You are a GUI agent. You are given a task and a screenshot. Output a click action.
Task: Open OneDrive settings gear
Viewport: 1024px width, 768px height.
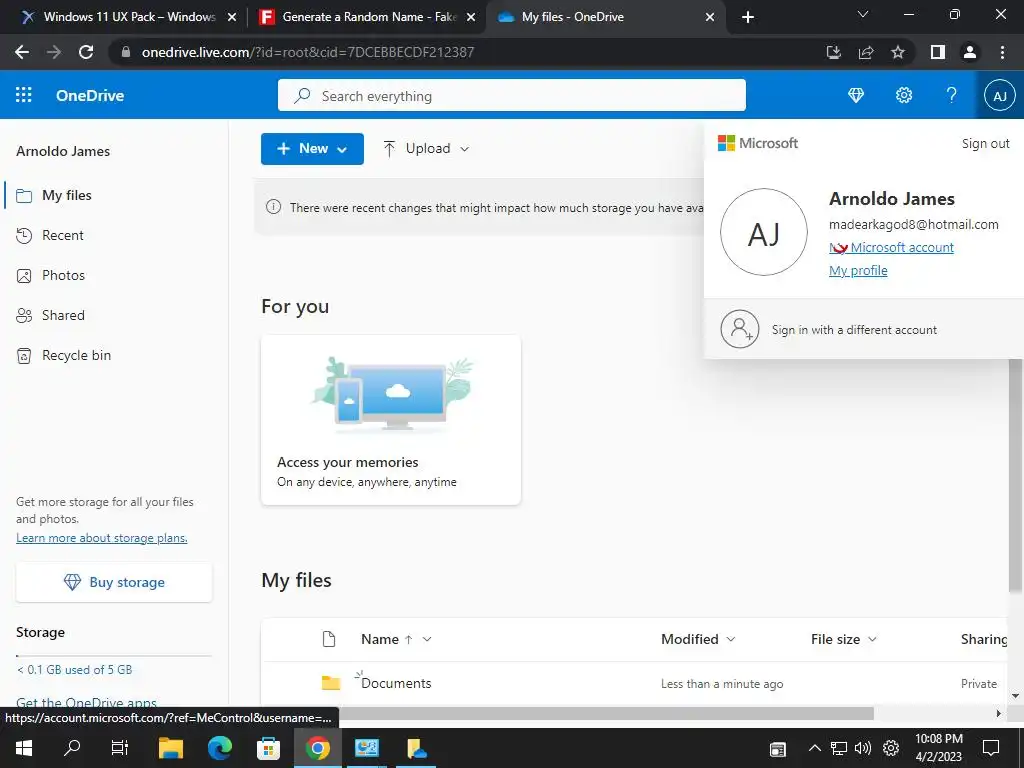(904, 95)
